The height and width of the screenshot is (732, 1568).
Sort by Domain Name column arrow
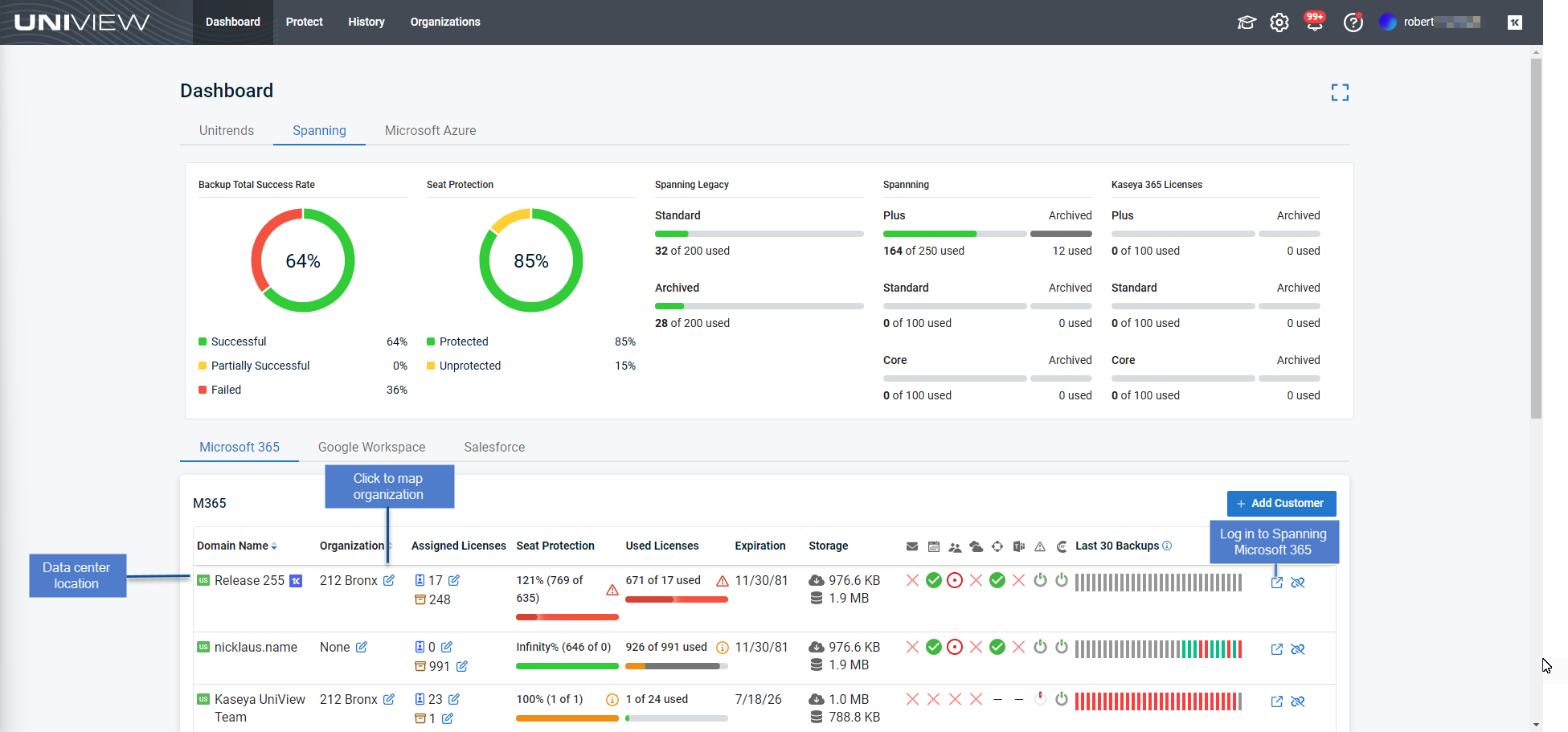pyautogui.click(x=274, y=546)
